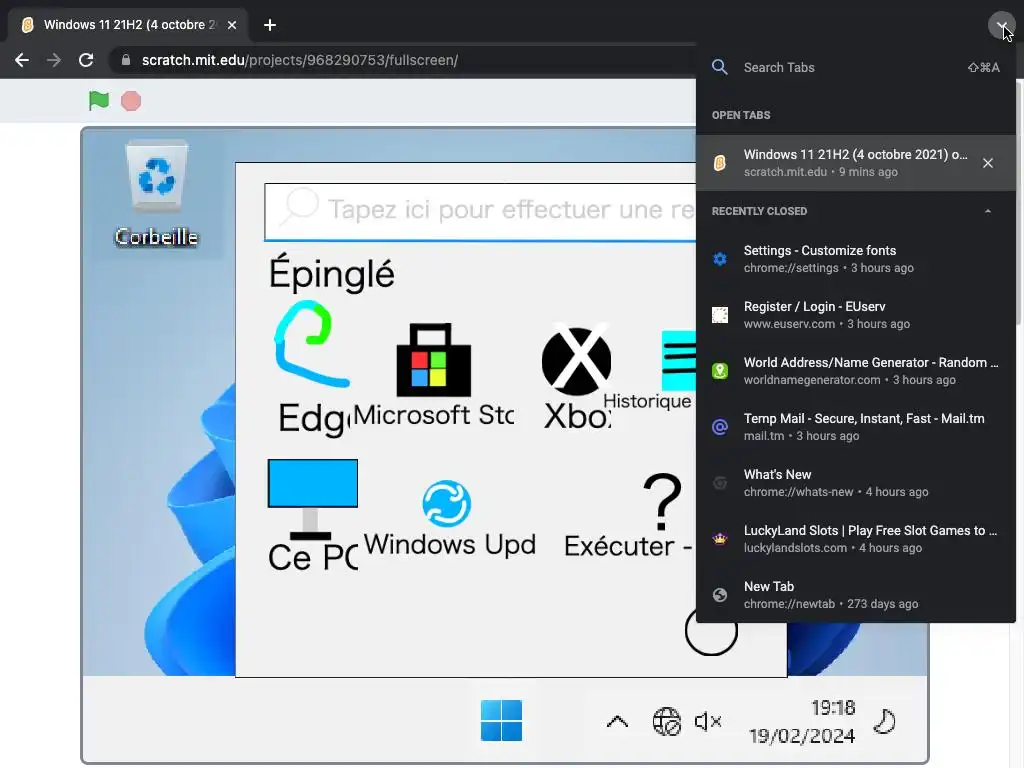Image resolution: width=1024 pixels, height=768 pixels.
Task: Reopen World Address/Name Generator tab
Action: point(856,371)
